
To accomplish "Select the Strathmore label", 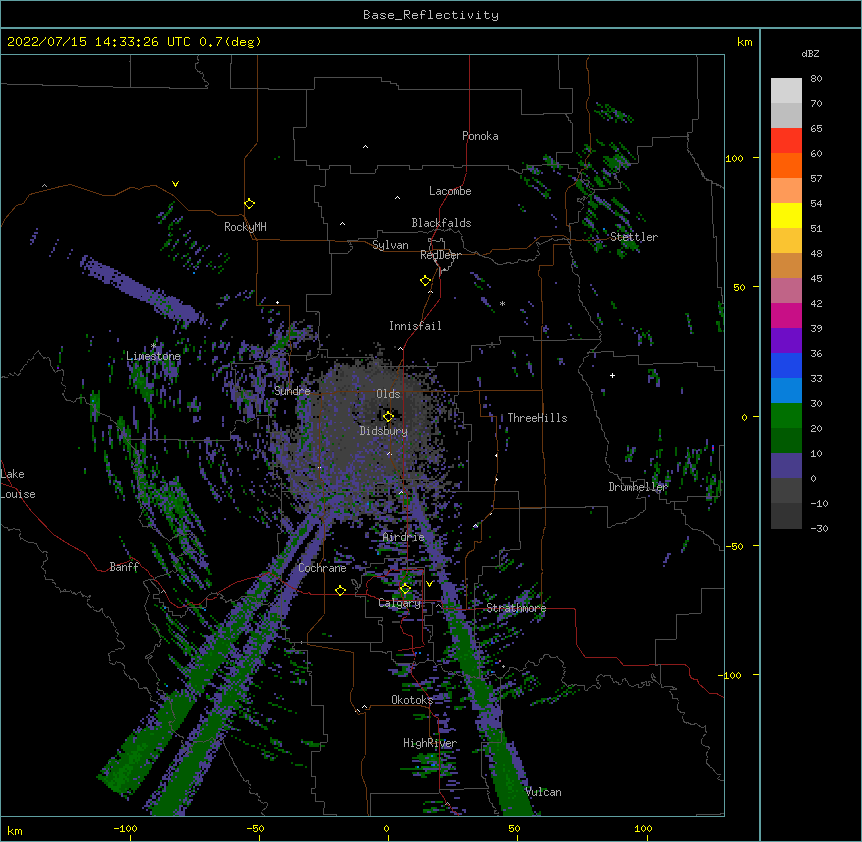I will (516, 608).
